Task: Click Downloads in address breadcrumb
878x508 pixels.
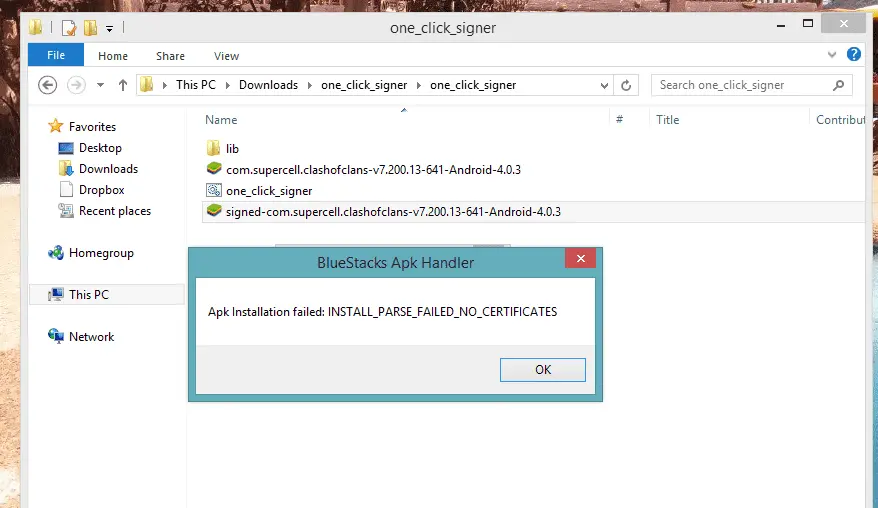Action: 268,85
